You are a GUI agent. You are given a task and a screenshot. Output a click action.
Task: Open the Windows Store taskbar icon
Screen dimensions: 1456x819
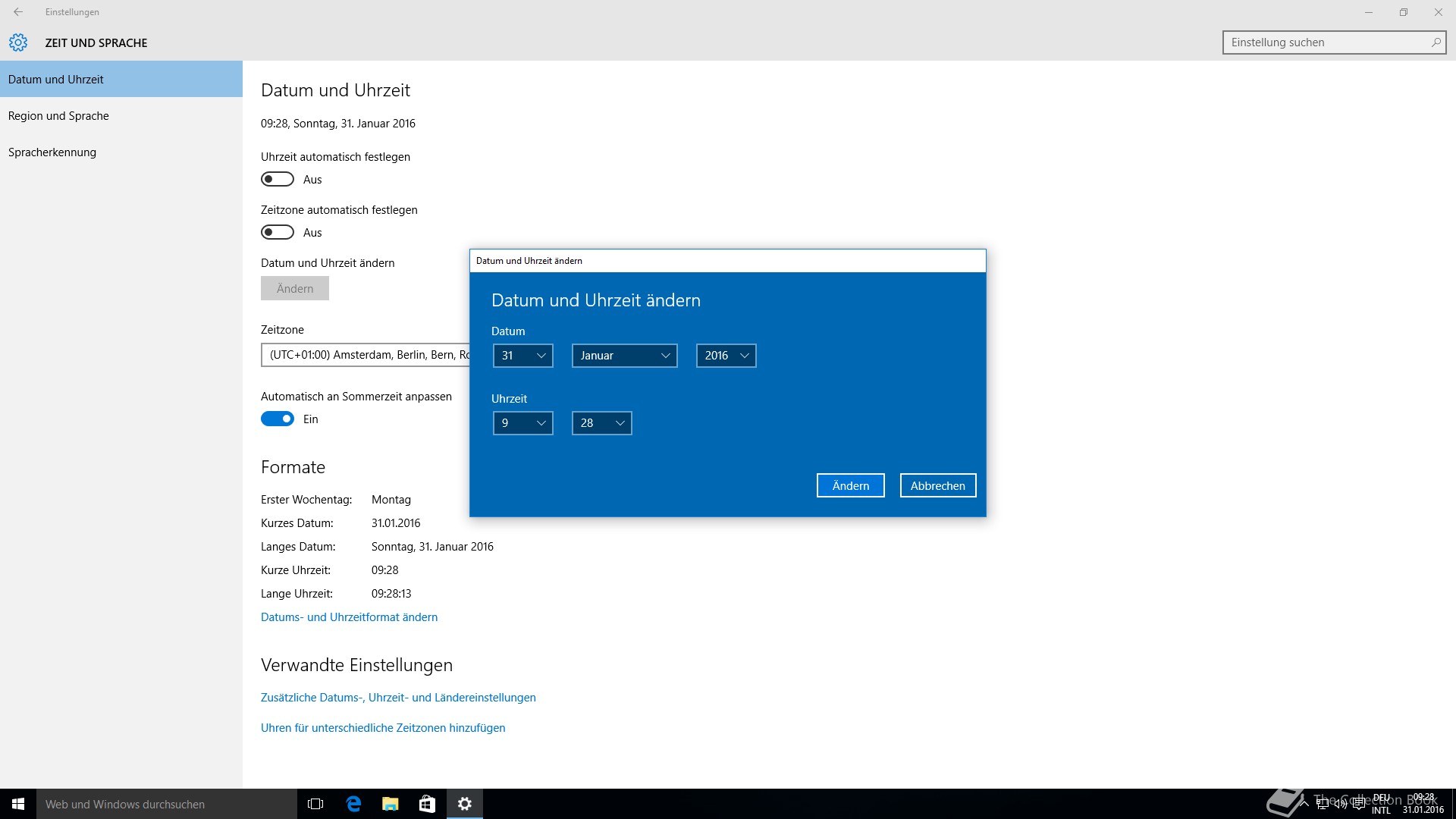tap(427, 804)
